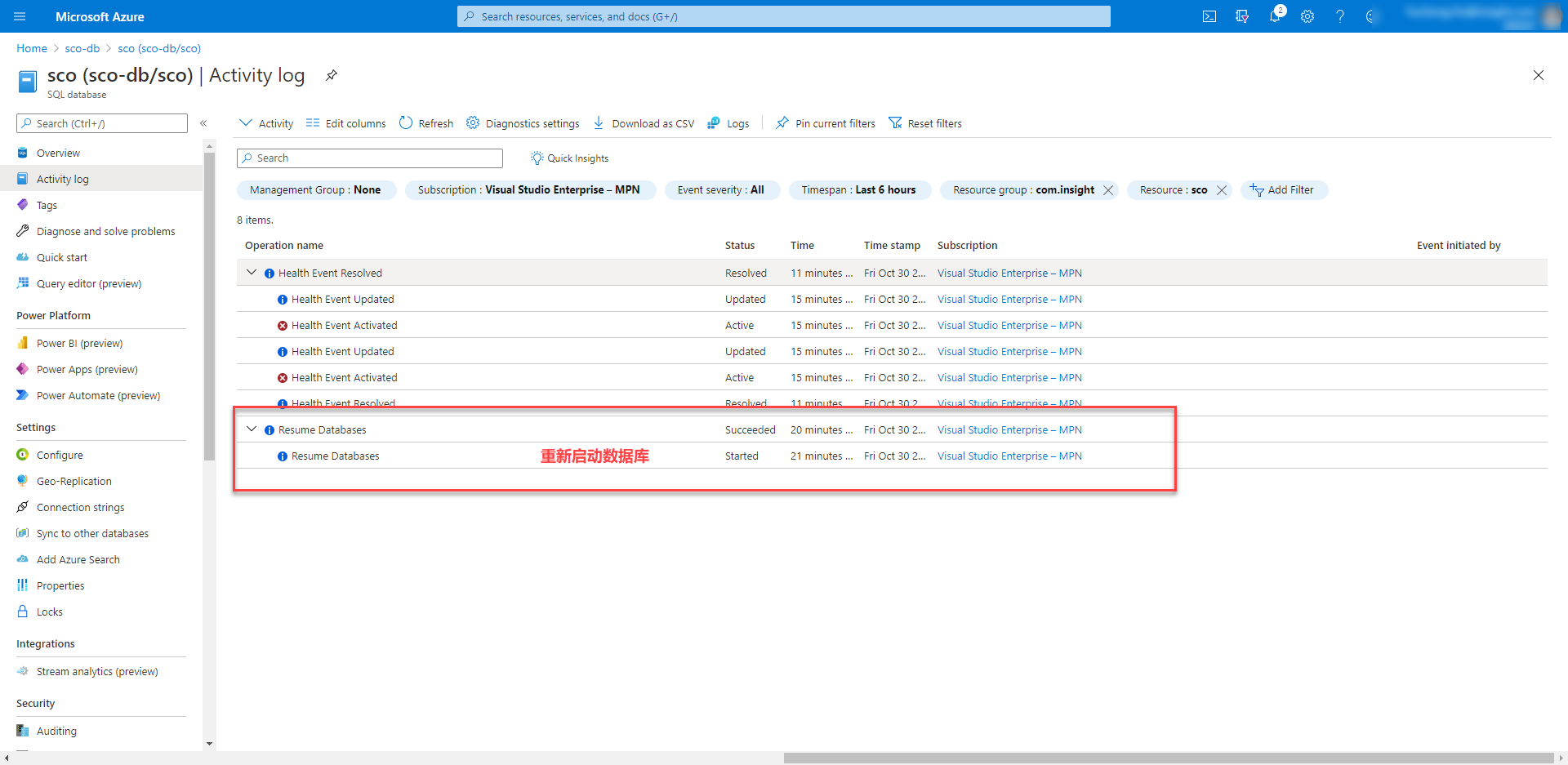Image resolution: width=1568 pixels, height=765 pixels.
Task: Open portal settings gear
Action: (x=1307, y=16)
